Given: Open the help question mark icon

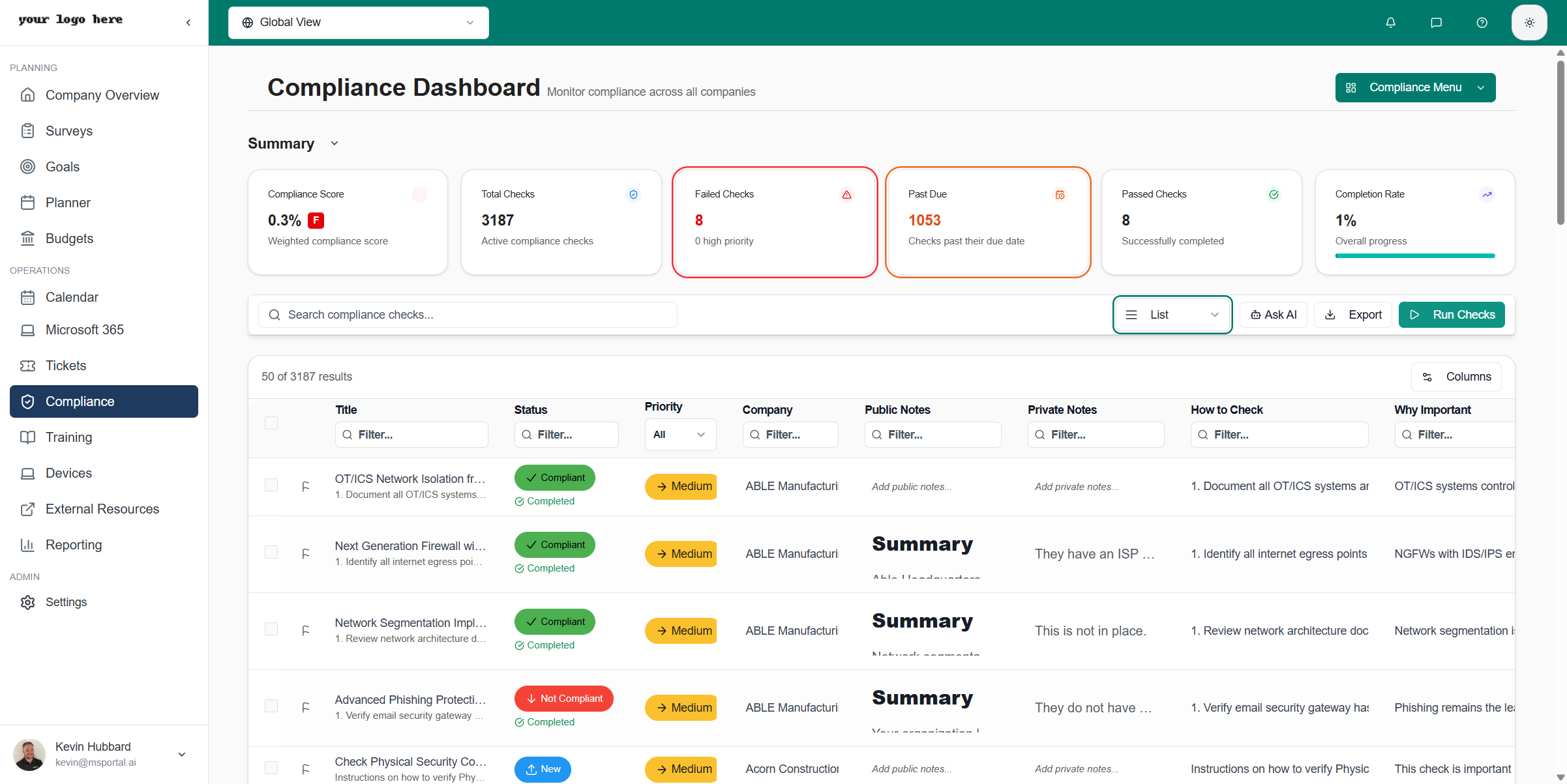Looking at the screenshot, I should [x=1481, y=22].
